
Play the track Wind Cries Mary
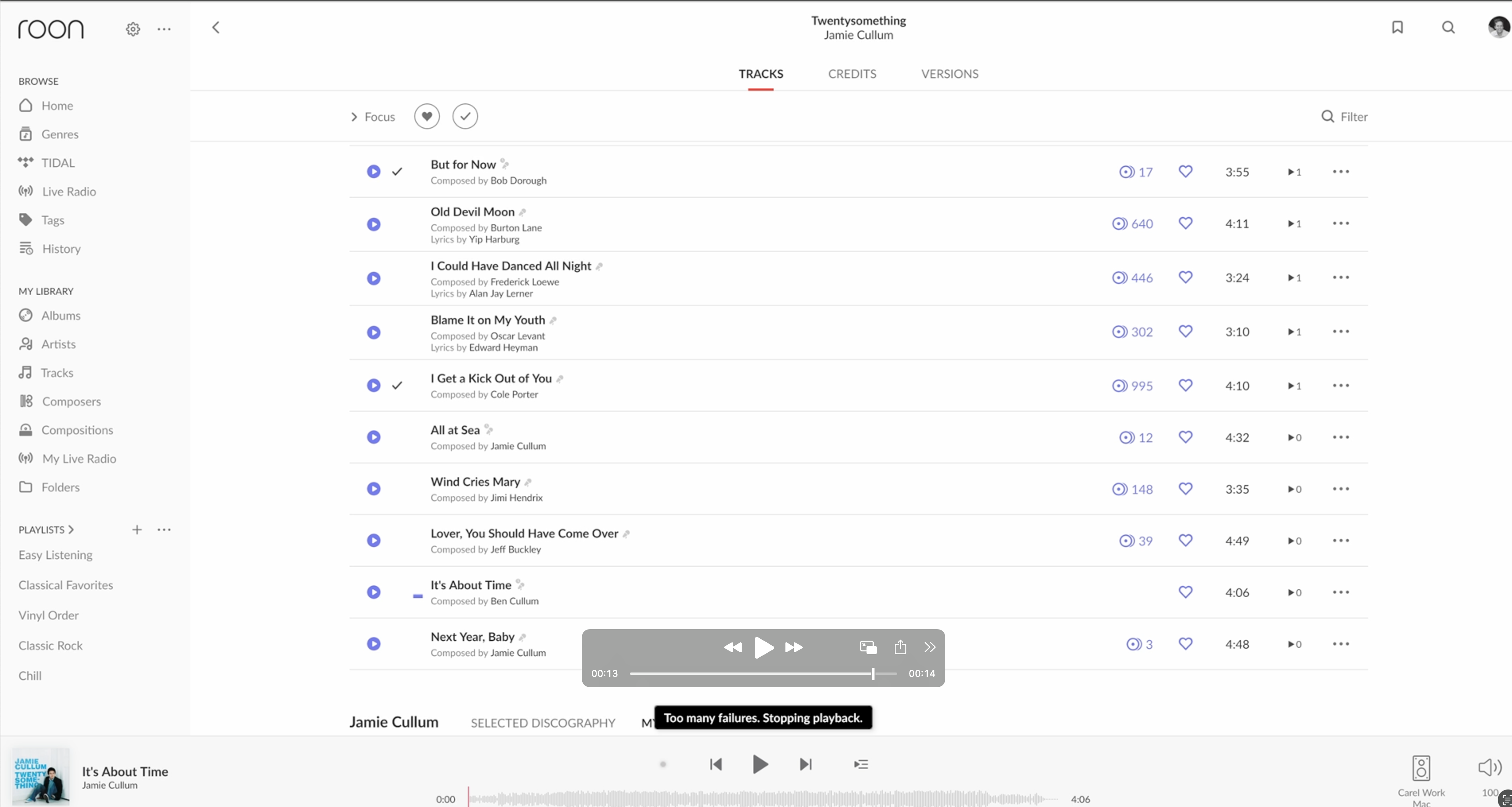pos(374,489)
